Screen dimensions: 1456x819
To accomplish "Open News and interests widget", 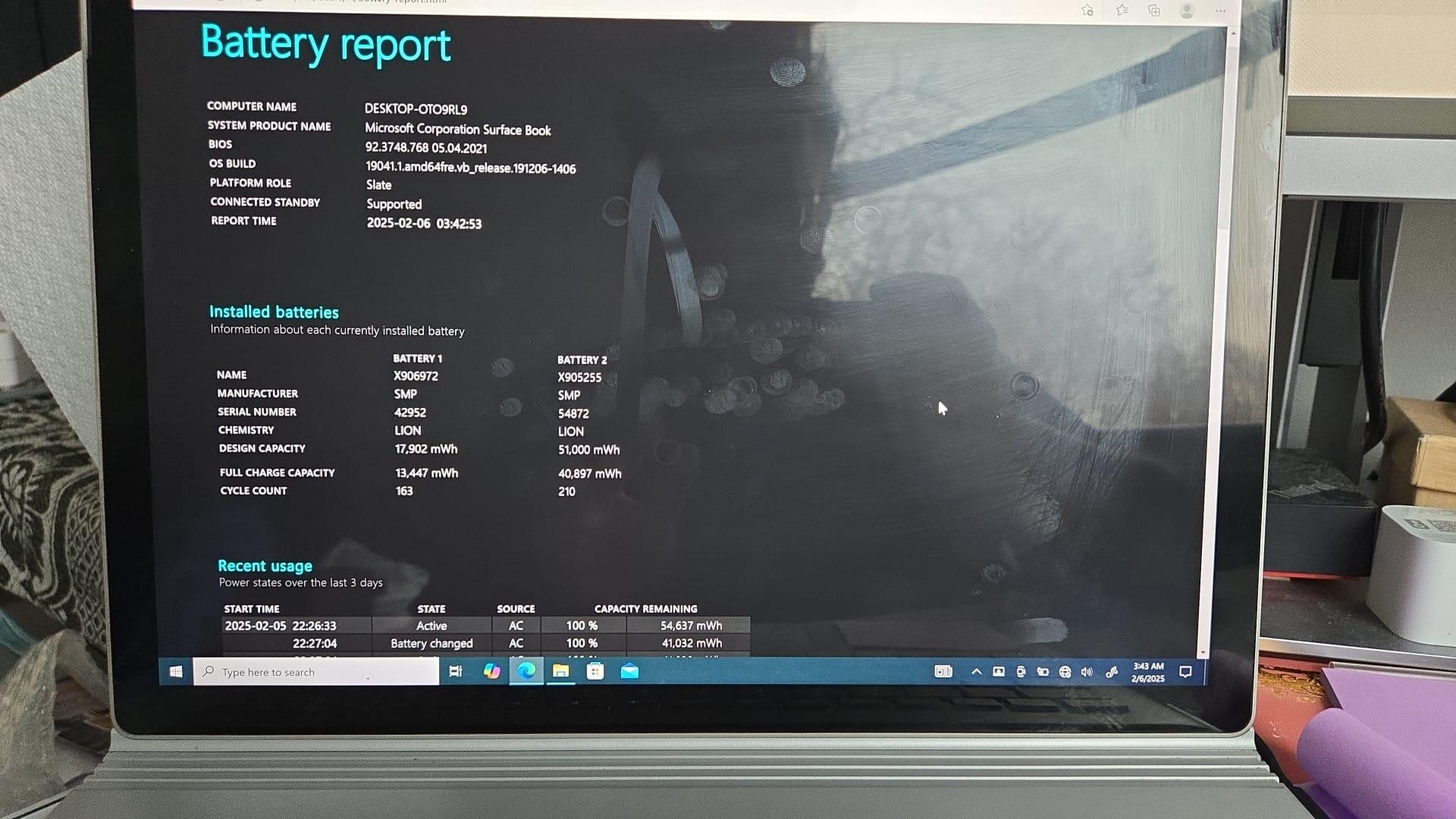I will 943,671.
